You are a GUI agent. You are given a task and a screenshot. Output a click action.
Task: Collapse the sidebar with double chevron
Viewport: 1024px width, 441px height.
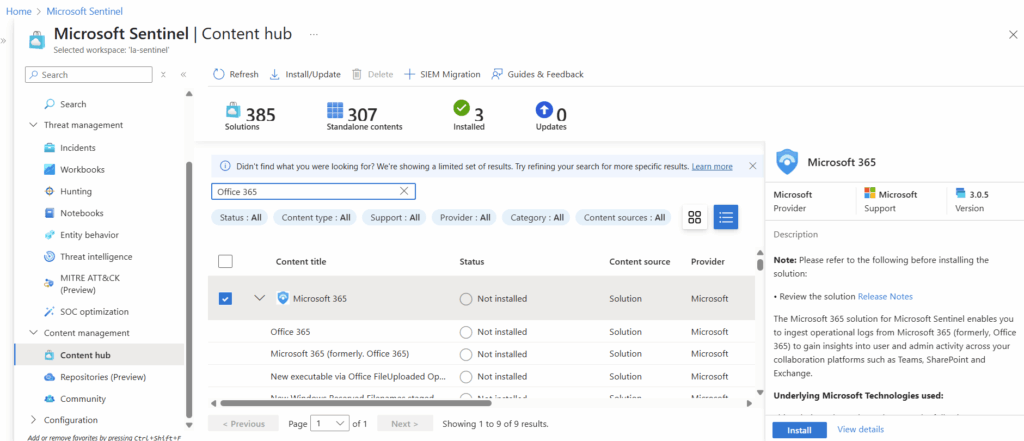click(184, 74)
